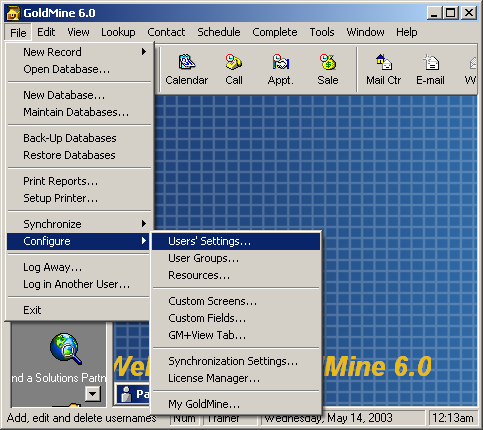Click the globe Solutions Partner icon
This screenshot has width=483, height=430.
click(66, 348)
